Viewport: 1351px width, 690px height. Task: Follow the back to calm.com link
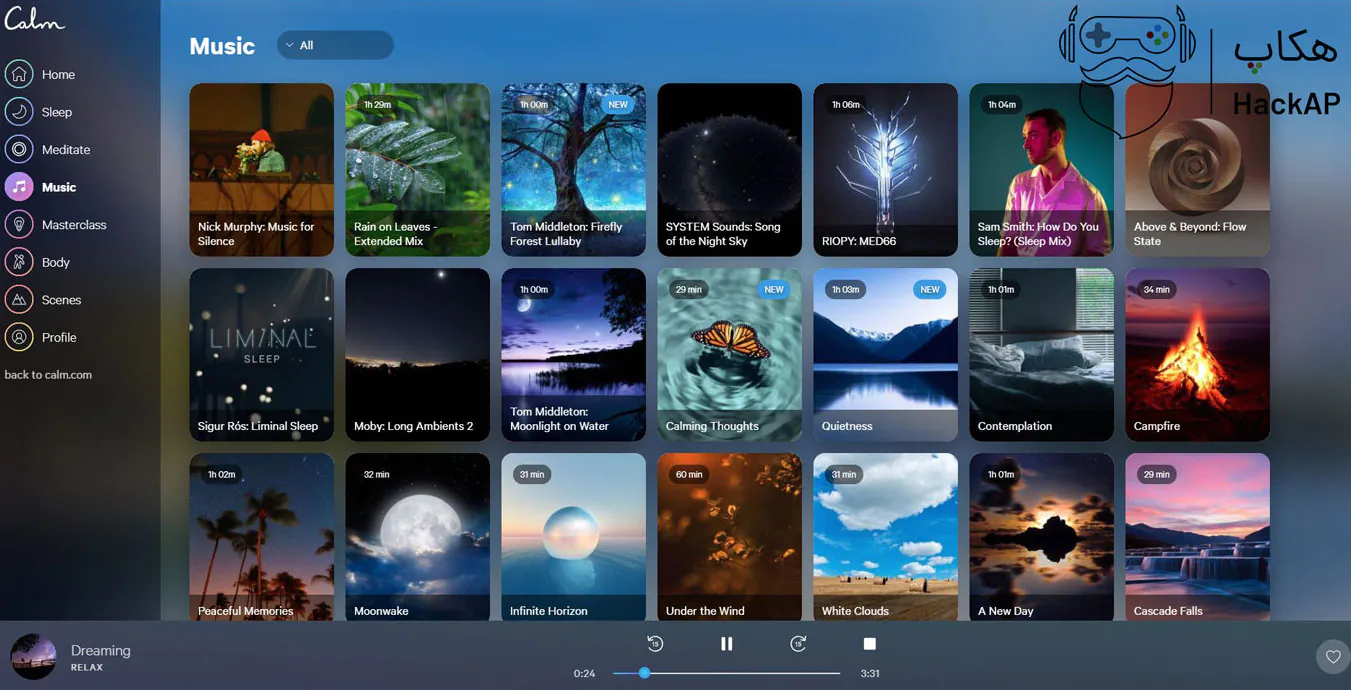(x=48, y=375)
